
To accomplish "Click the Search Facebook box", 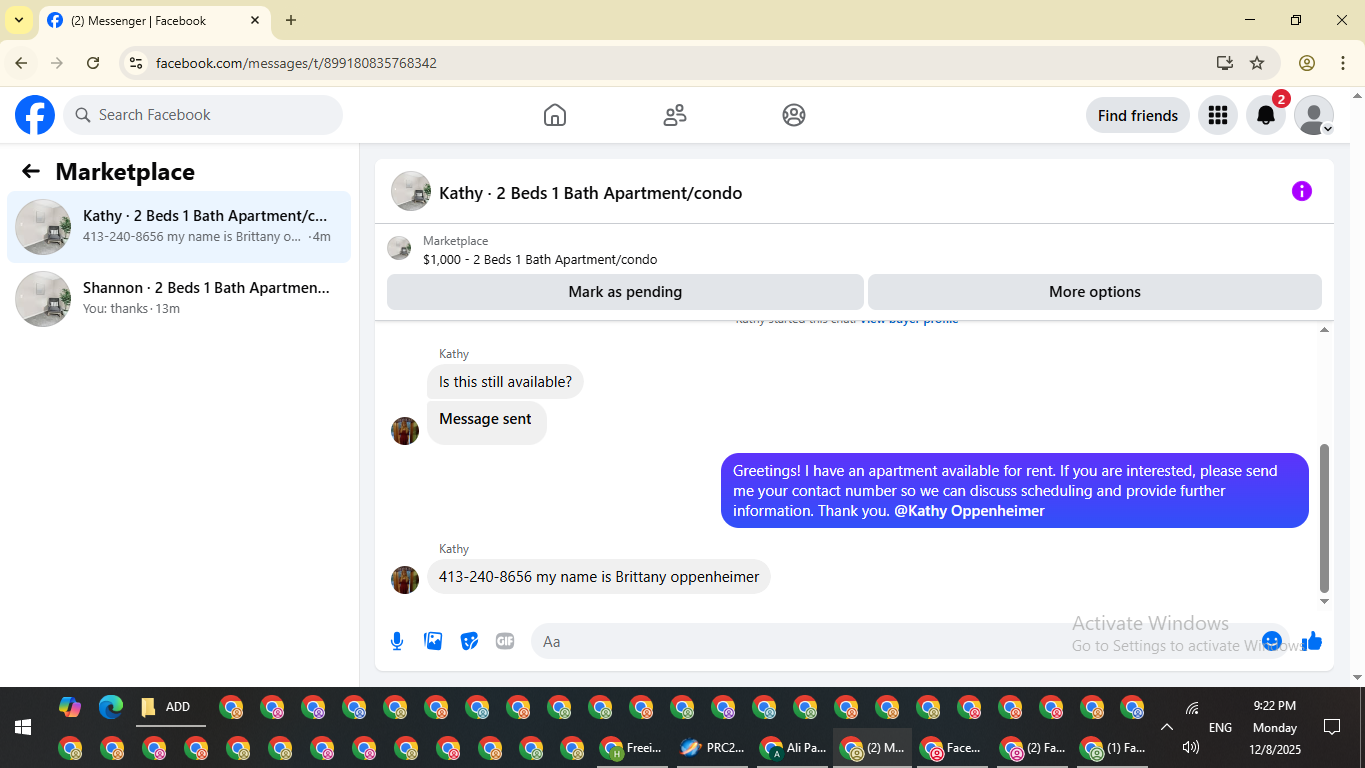I will [203, 115].
